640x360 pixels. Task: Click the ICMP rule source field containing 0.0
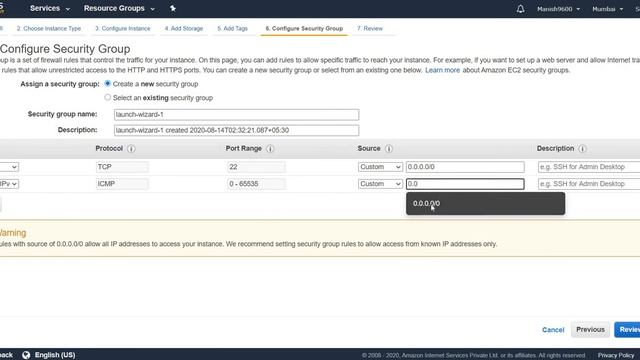pos(465,184)
